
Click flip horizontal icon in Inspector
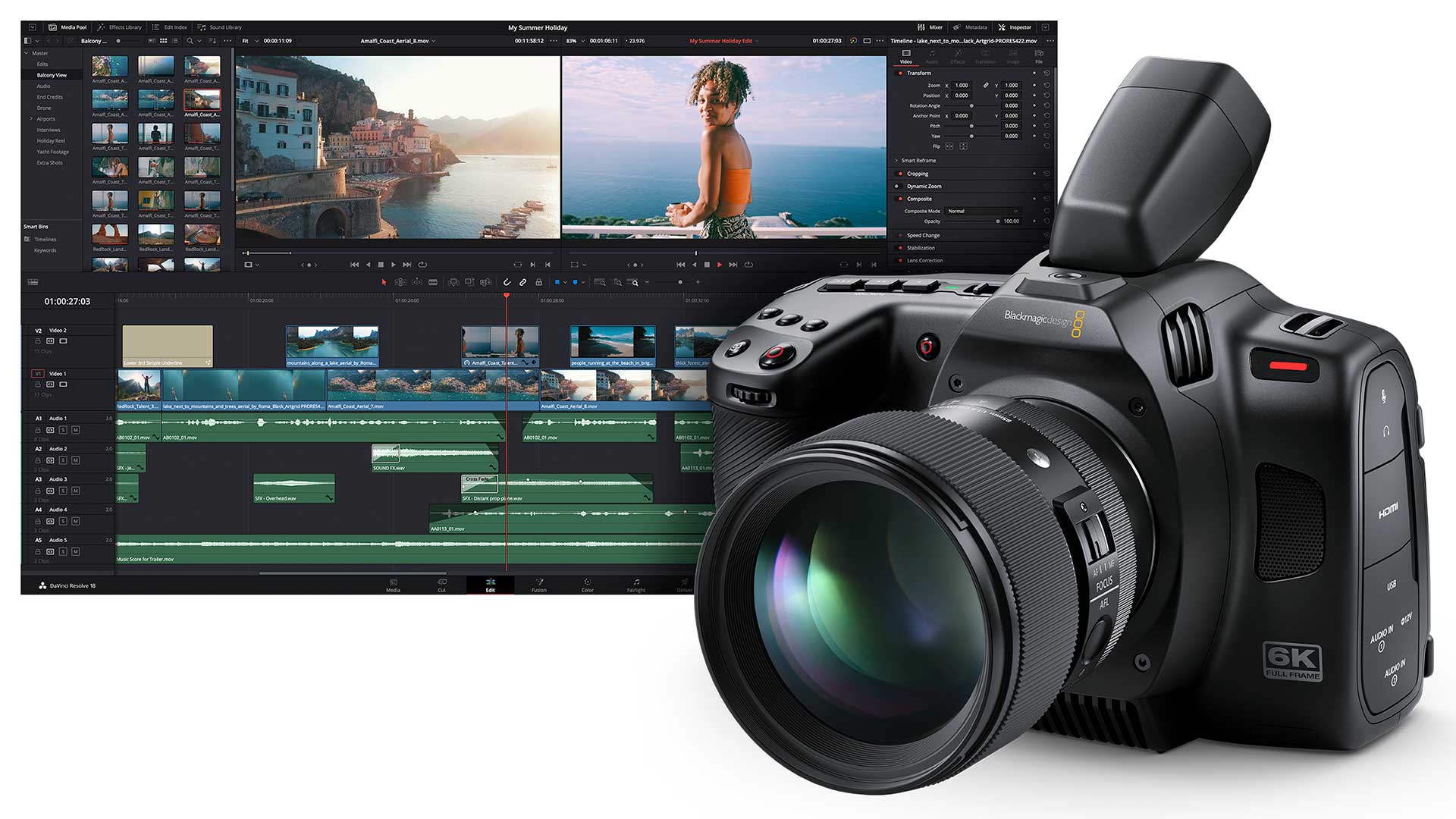949,146
